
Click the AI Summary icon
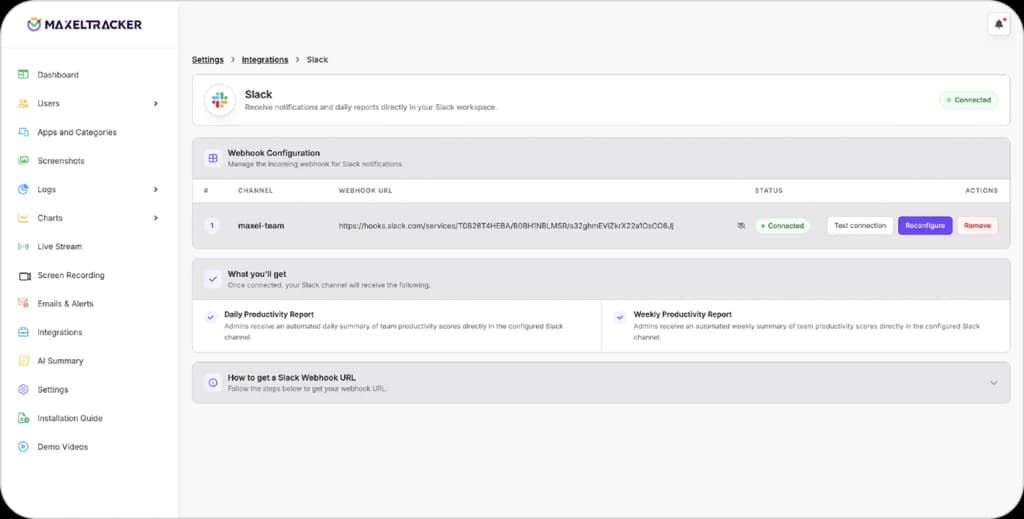(x=24, y=361)
